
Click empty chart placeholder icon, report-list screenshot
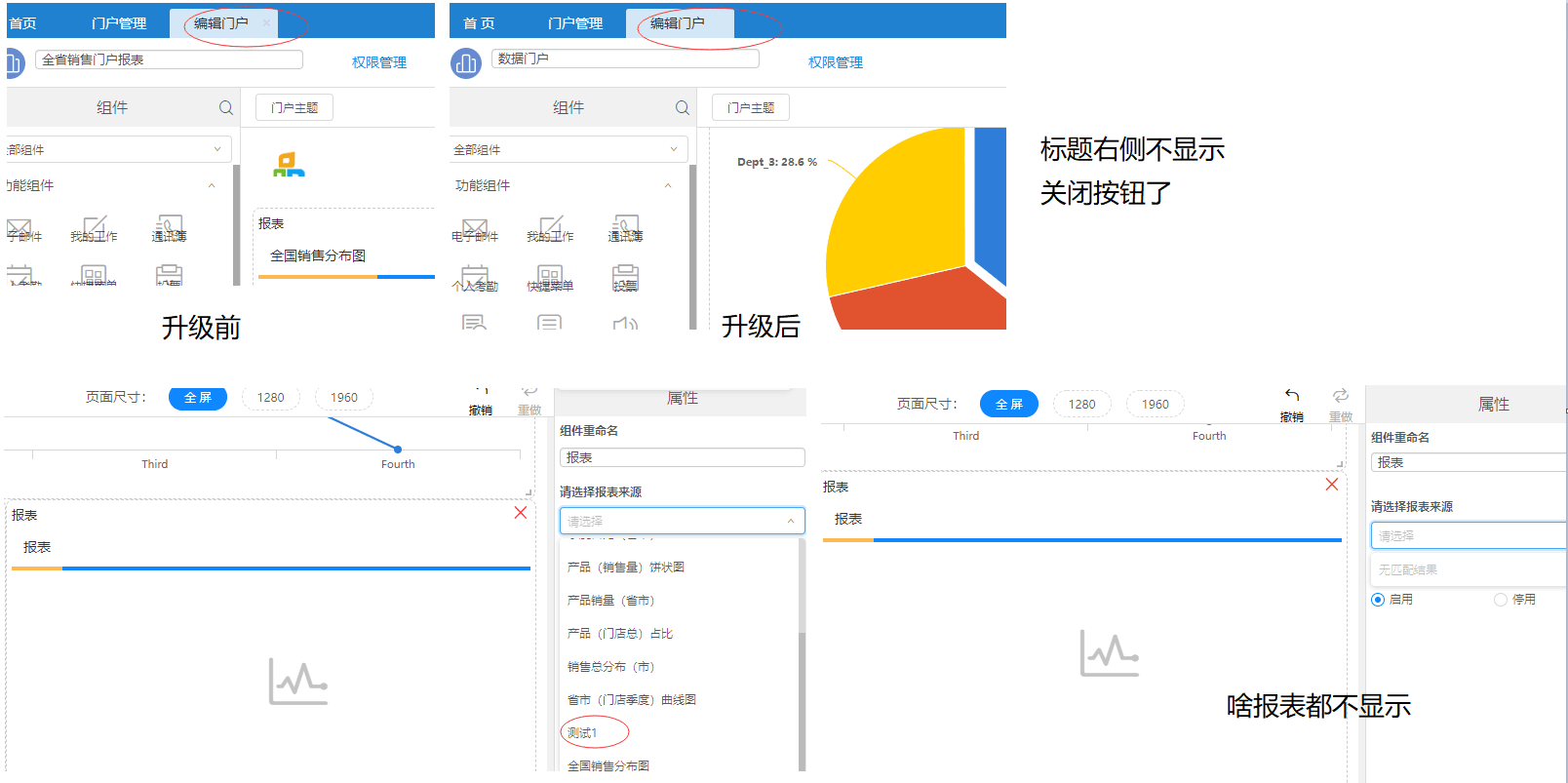click(x=298, y=682)
